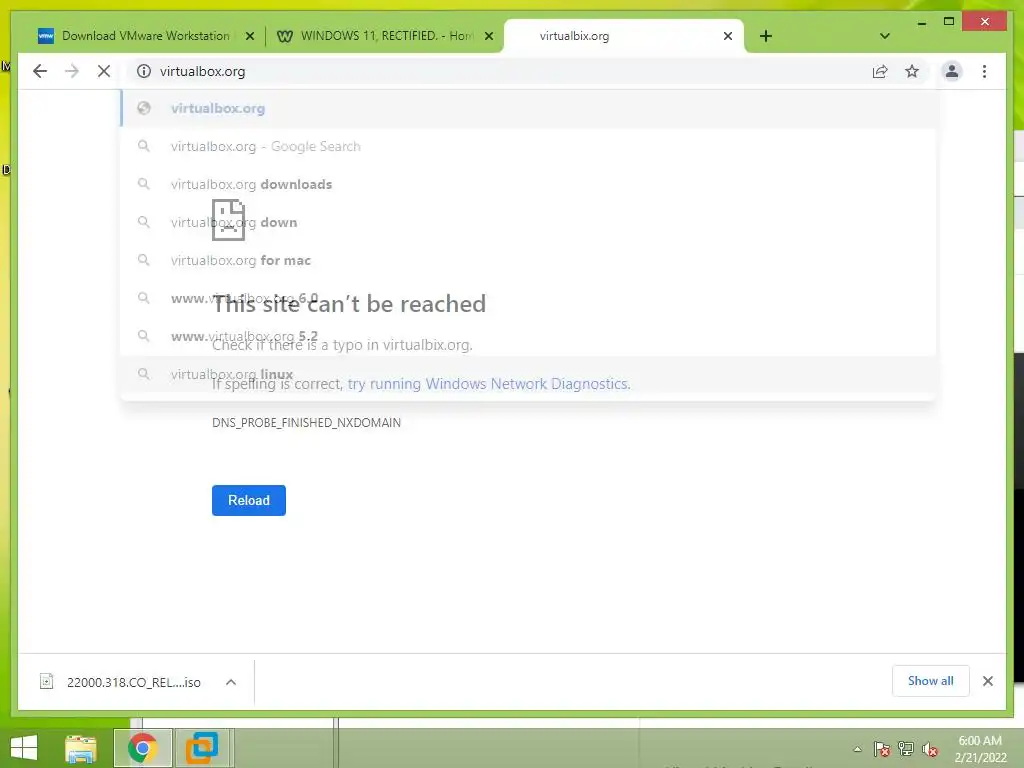The image size is (1024, 768).
Task: Click Show all downloads
Action: pyautogui.click(x=931, y=681)
